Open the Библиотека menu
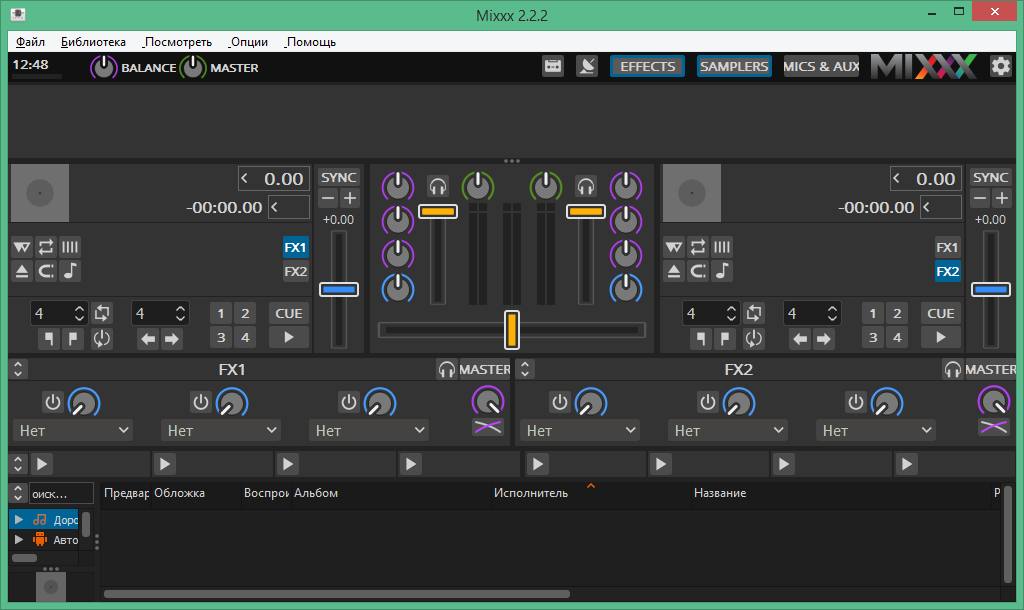The height and width of the screenshot is (610, 1024). tap(93, 42)
